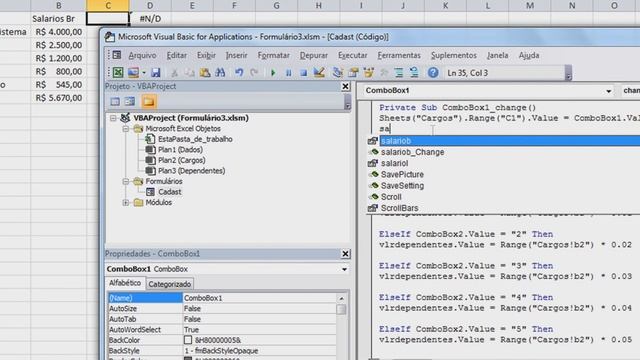This screenshot has height=360, width=640.
Task: Edit the (Name) property value ComboBox1
Action: [x=259, y=298]
